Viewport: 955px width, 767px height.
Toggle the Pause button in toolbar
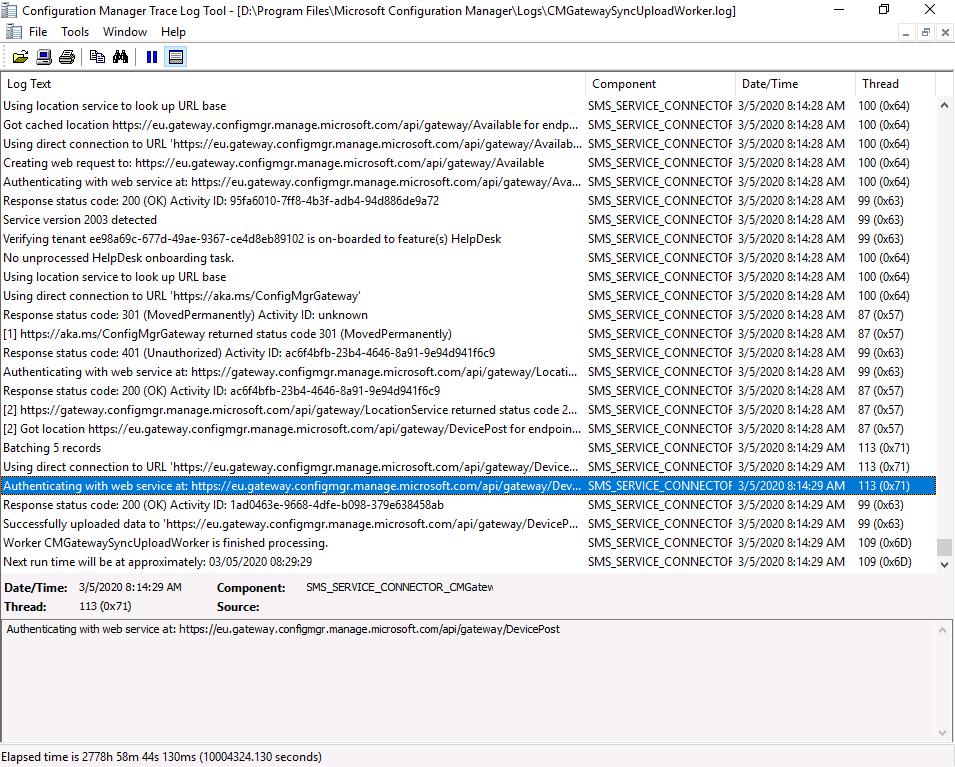[x=152, y=57]
